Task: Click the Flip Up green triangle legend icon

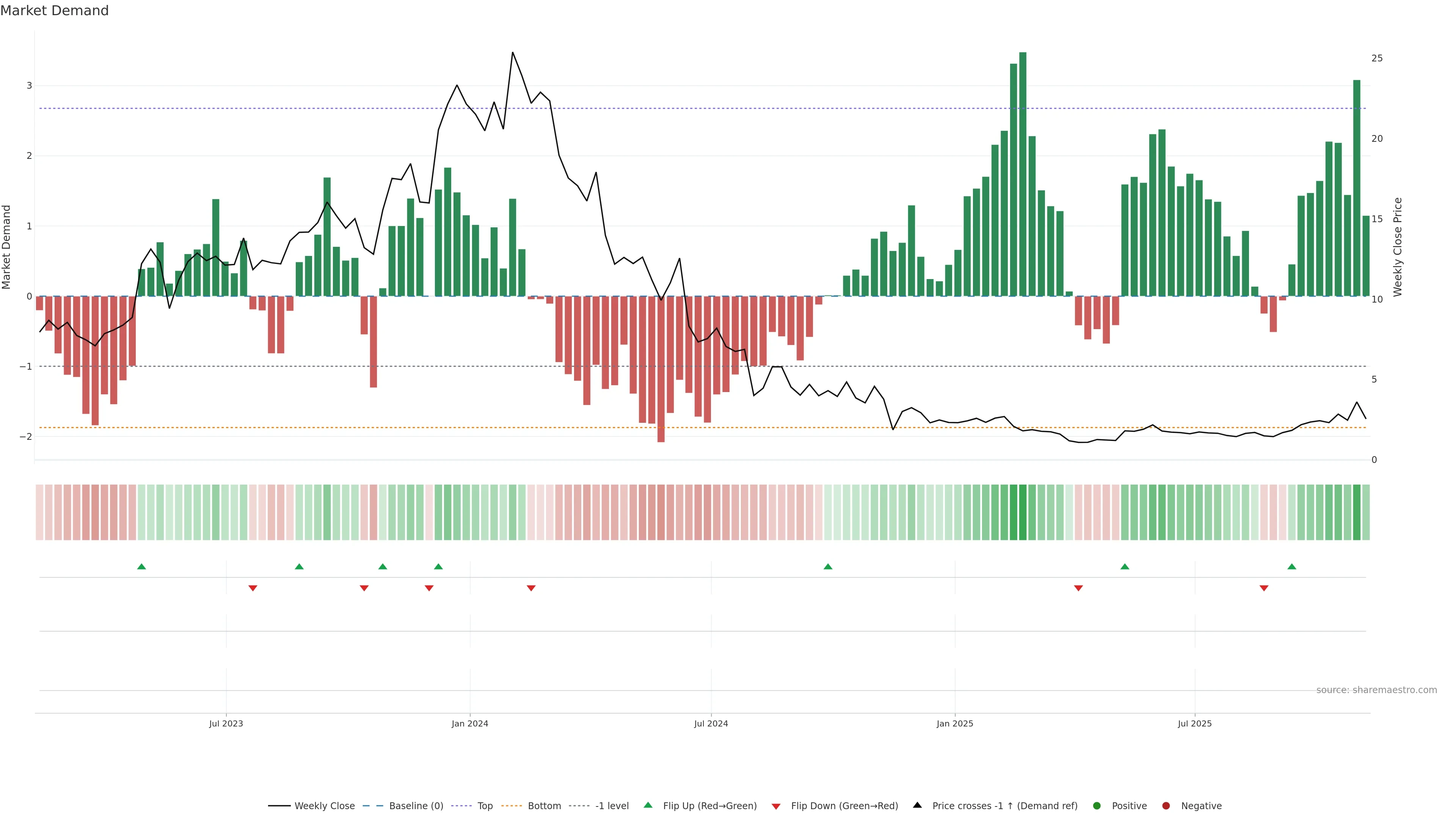Action: click(648, 805)
